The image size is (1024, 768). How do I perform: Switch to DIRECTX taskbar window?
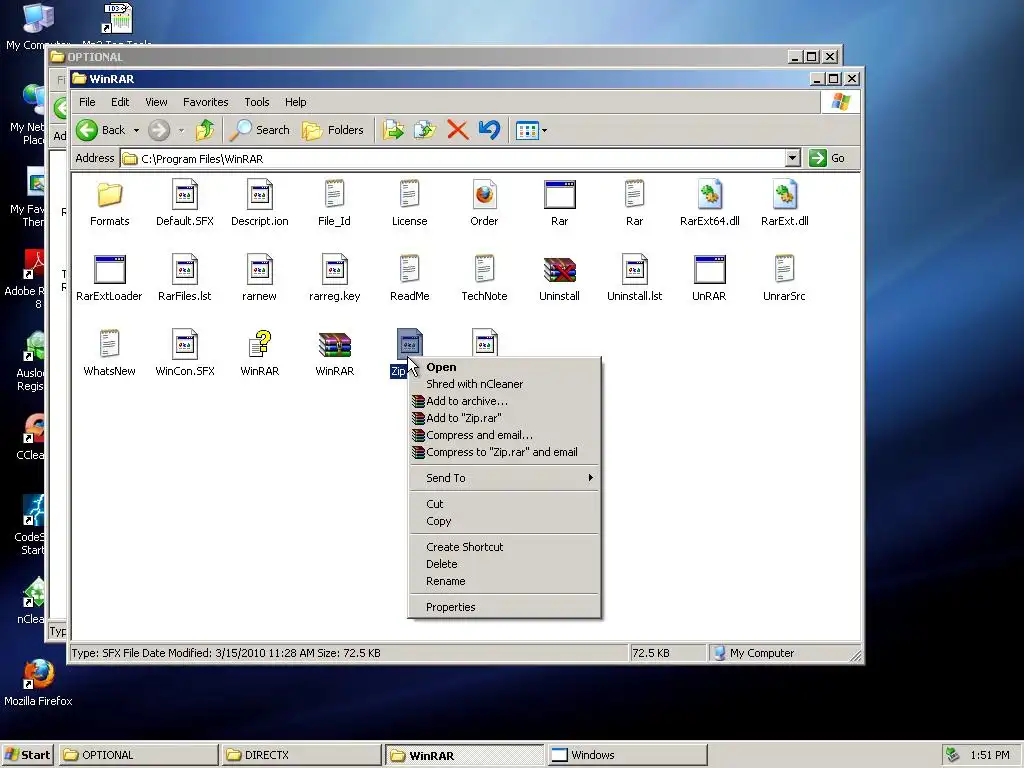click(x=301, y=755)
